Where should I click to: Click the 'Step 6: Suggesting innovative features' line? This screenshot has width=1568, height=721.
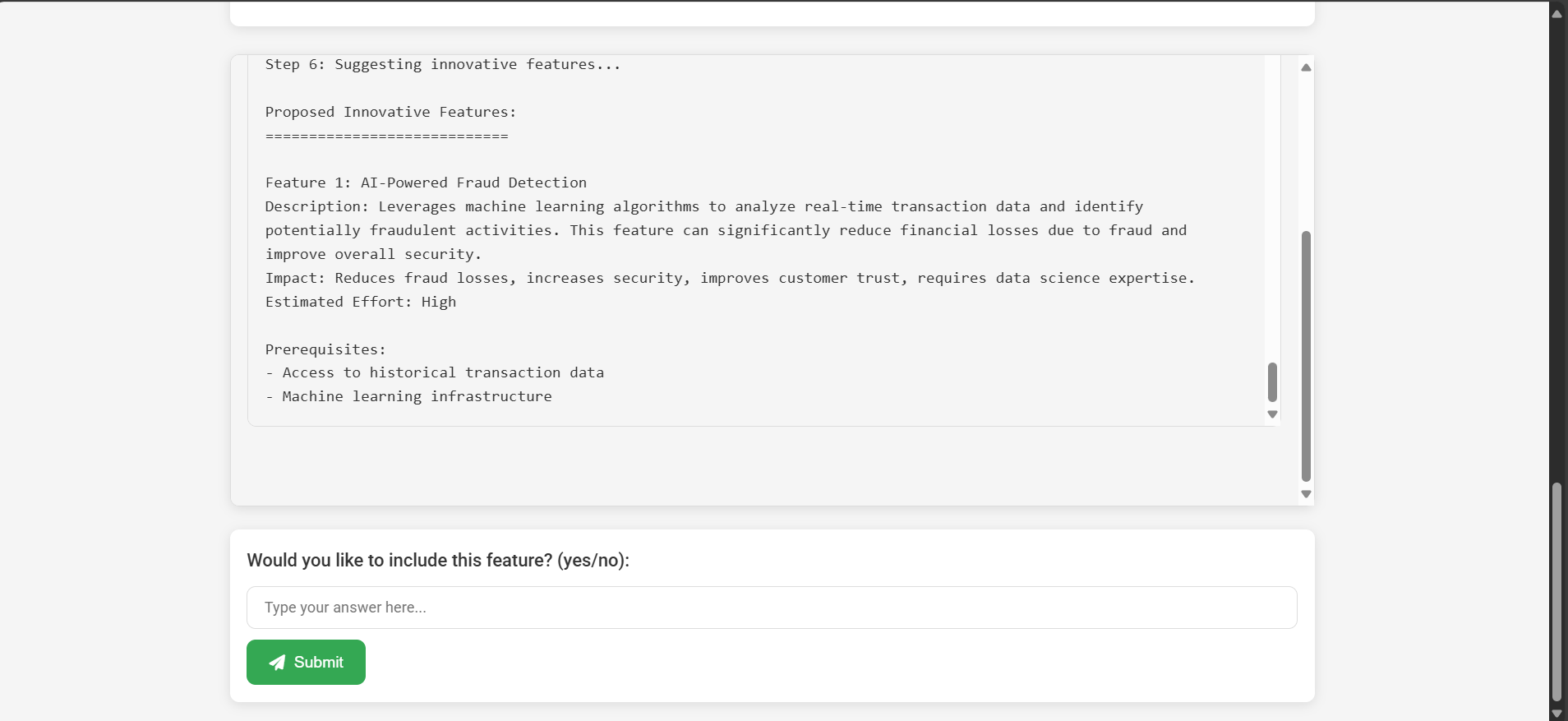[x=442, y=64]
